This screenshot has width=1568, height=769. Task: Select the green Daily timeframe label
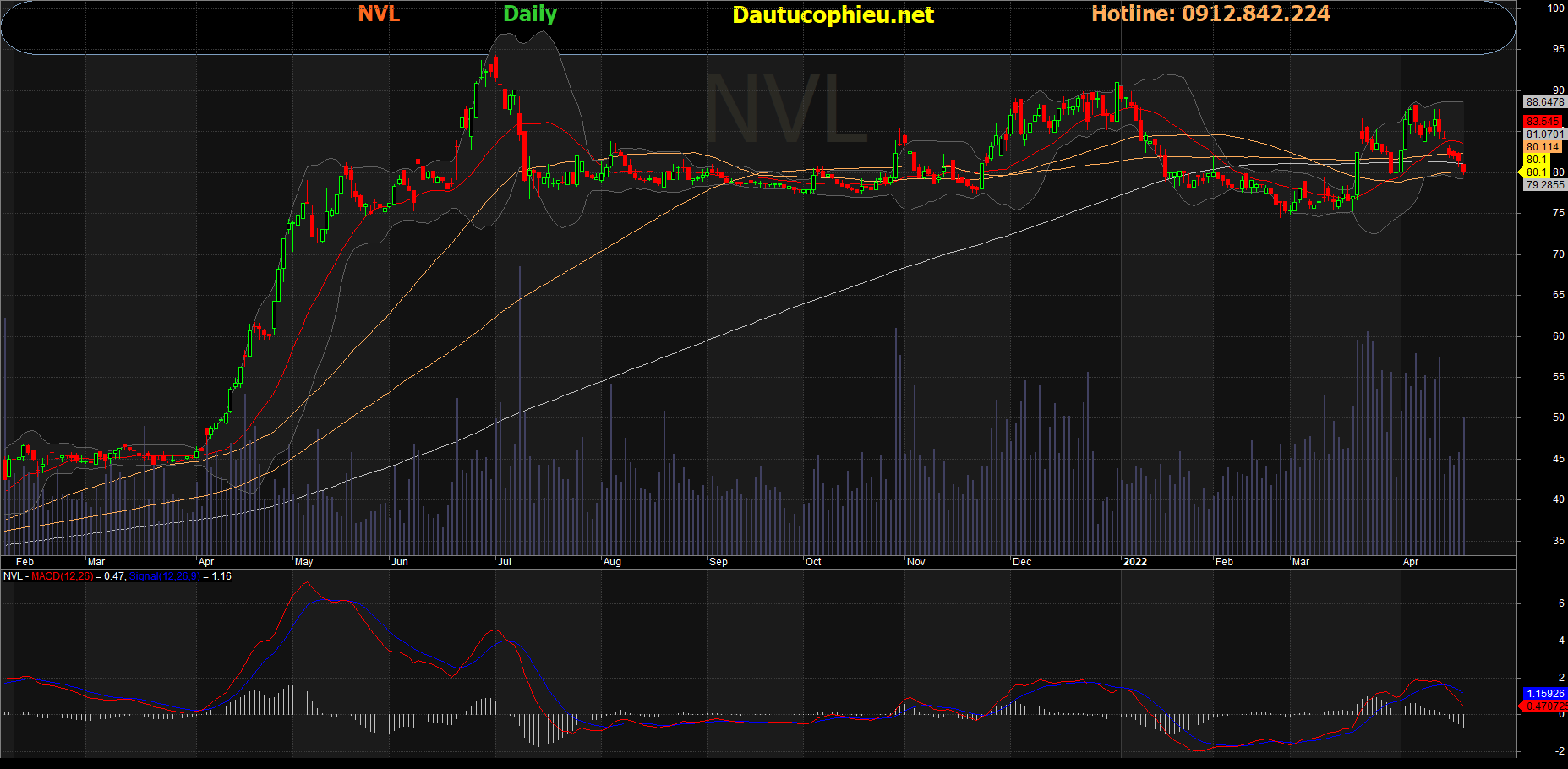pyautogui.click(x=530, y=14)
